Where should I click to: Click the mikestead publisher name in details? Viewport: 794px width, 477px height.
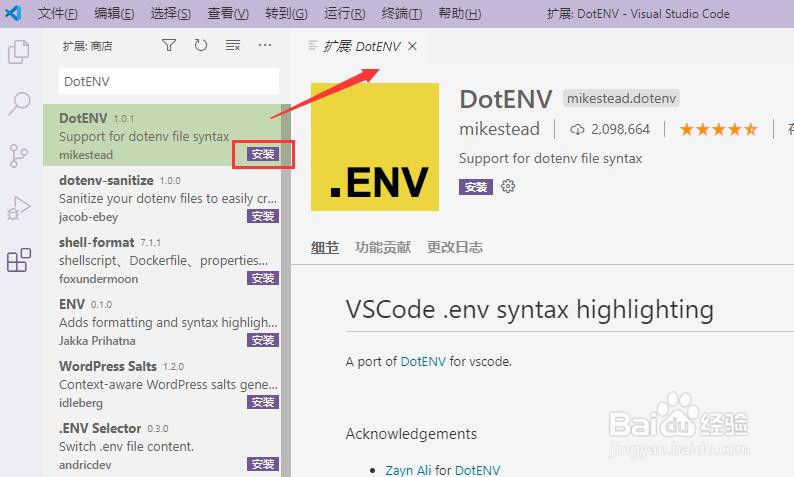(499, 129)
